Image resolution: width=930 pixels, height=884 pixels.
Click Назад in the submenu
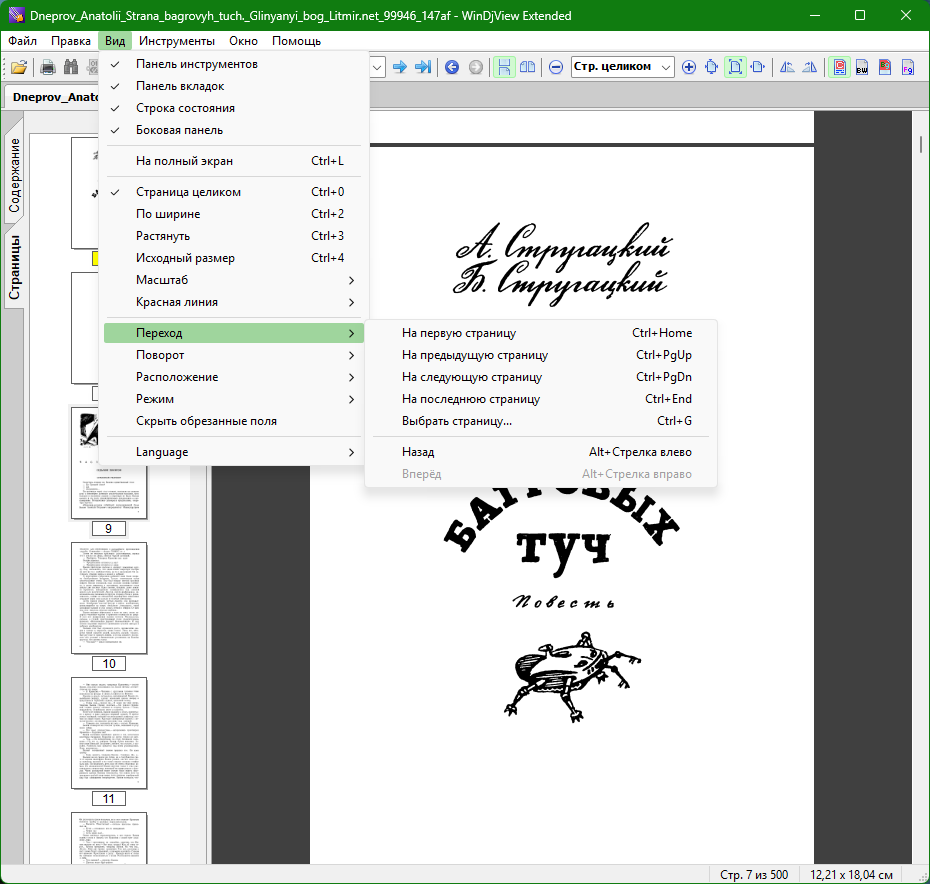[541, 451]
